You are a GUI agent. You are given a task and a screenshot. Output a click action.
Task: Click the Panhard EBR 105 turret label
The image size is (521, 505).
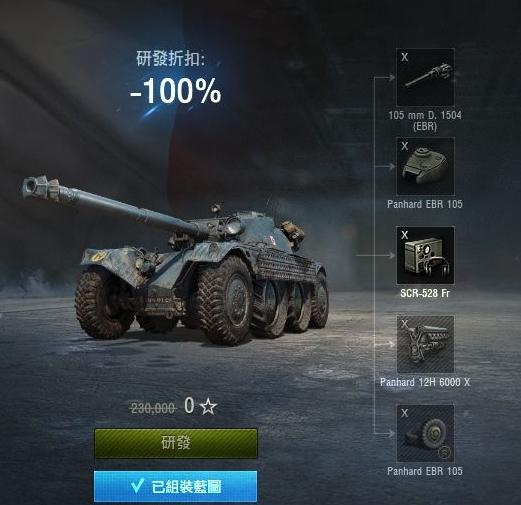(425, 204)
